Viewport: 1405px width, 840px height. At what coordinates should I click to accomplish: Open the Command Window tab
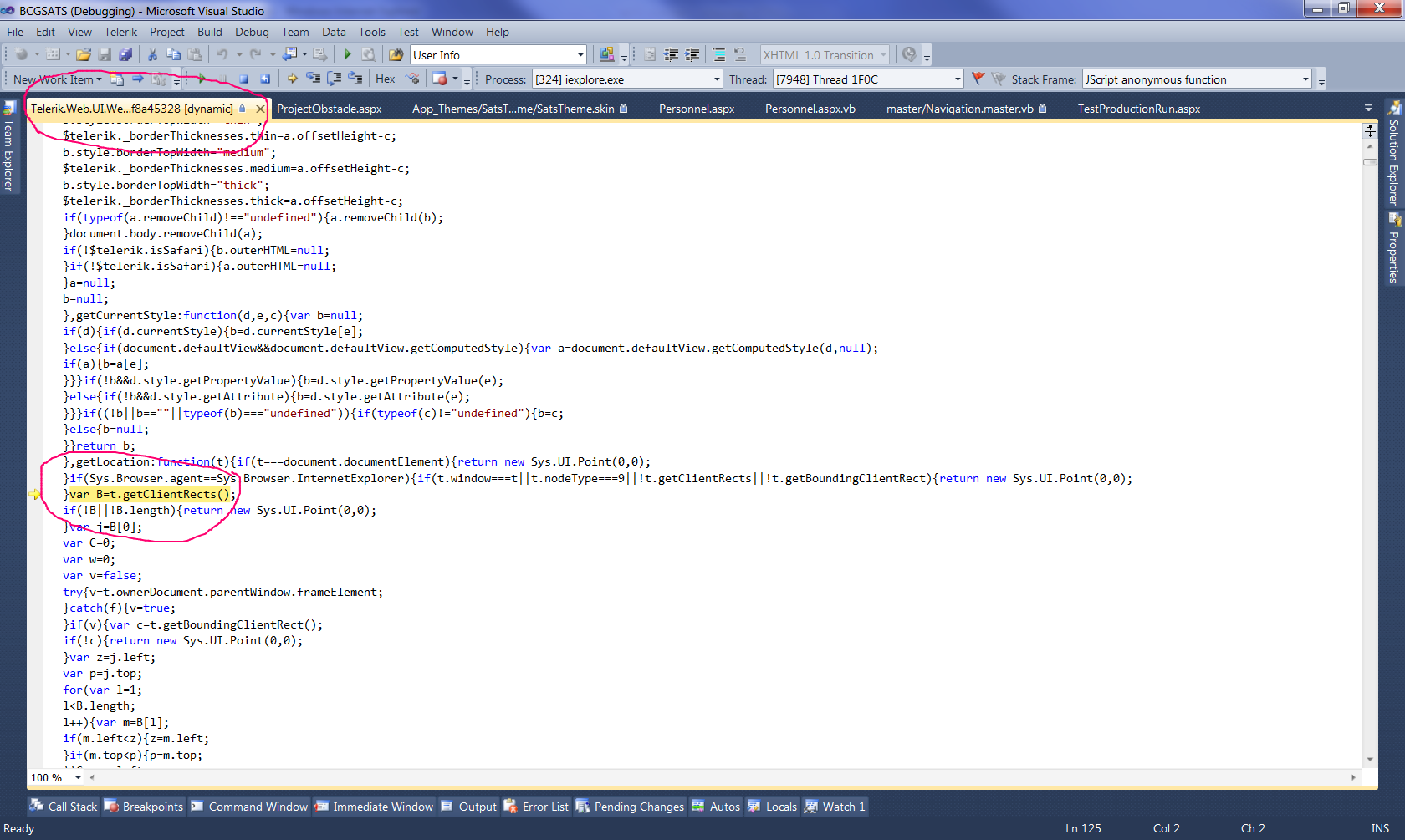[x=249, y=807]
